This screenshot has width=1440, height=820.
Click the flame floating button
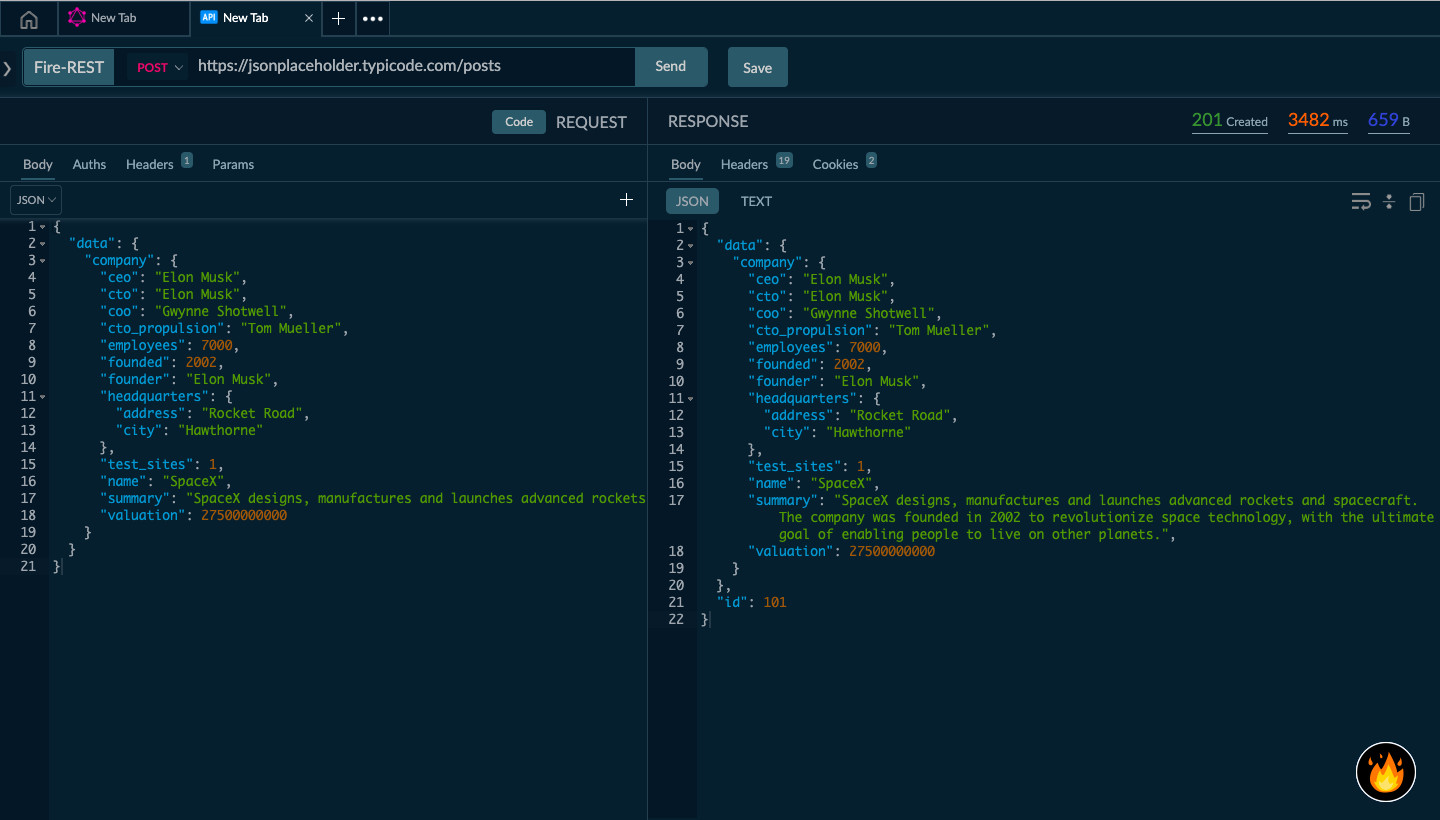(1386, 772)
